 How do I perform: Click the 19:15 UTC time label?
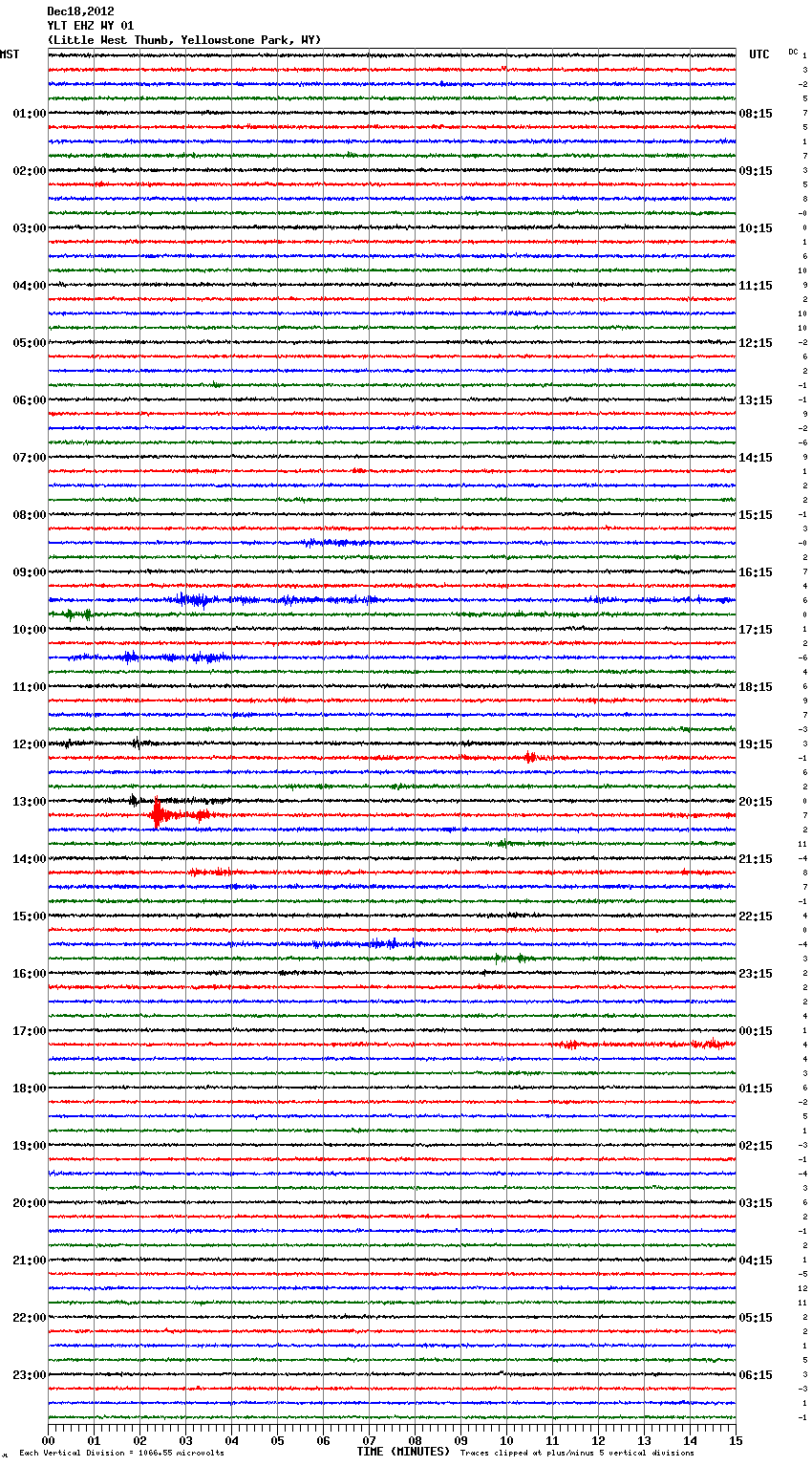point(756,744)
